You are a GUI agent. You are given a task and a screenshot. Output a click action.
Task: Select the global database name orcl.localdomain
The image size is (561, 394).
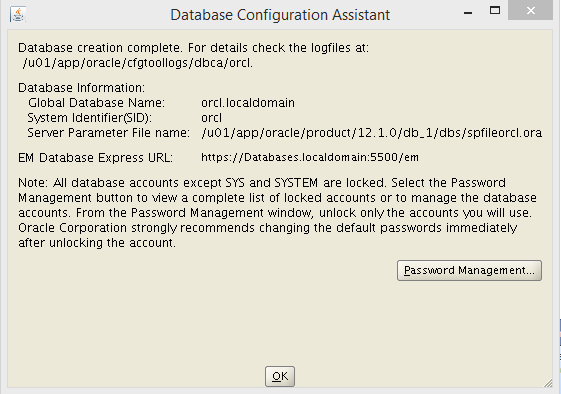click(x=248, y=103)
